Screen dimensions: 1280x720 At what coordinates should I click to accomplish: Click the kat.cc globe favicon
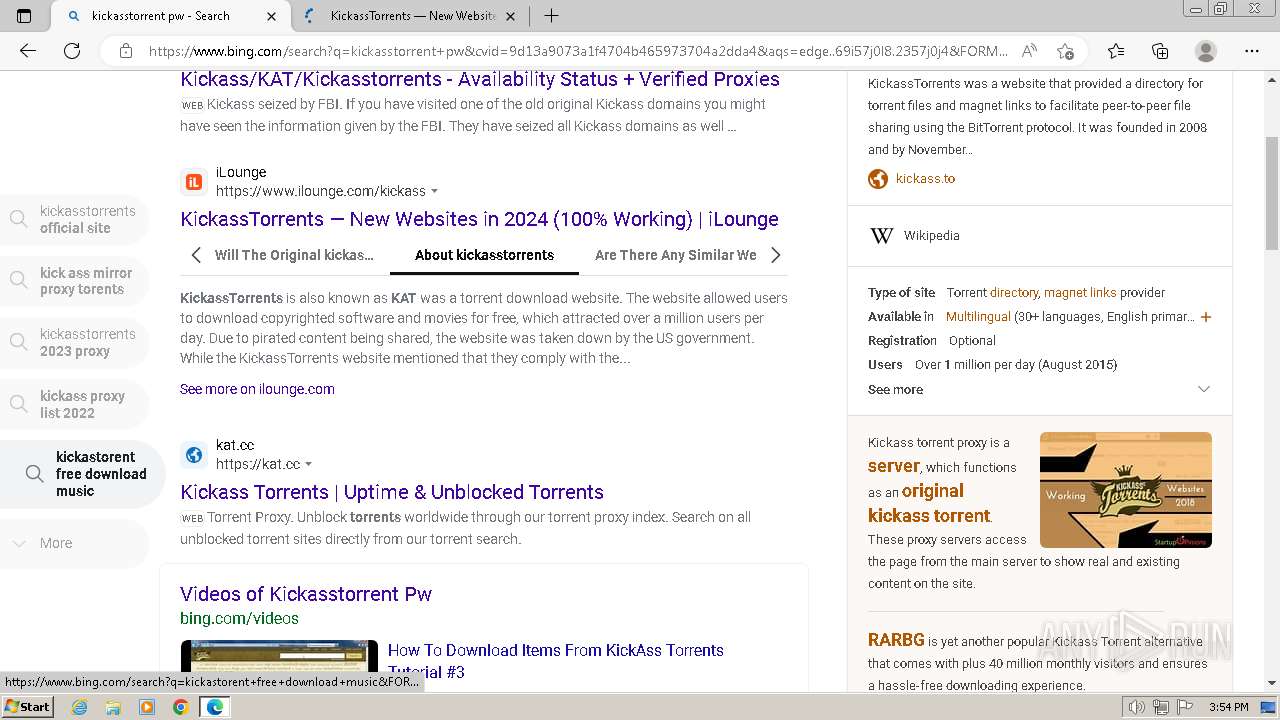click(194, 455)
